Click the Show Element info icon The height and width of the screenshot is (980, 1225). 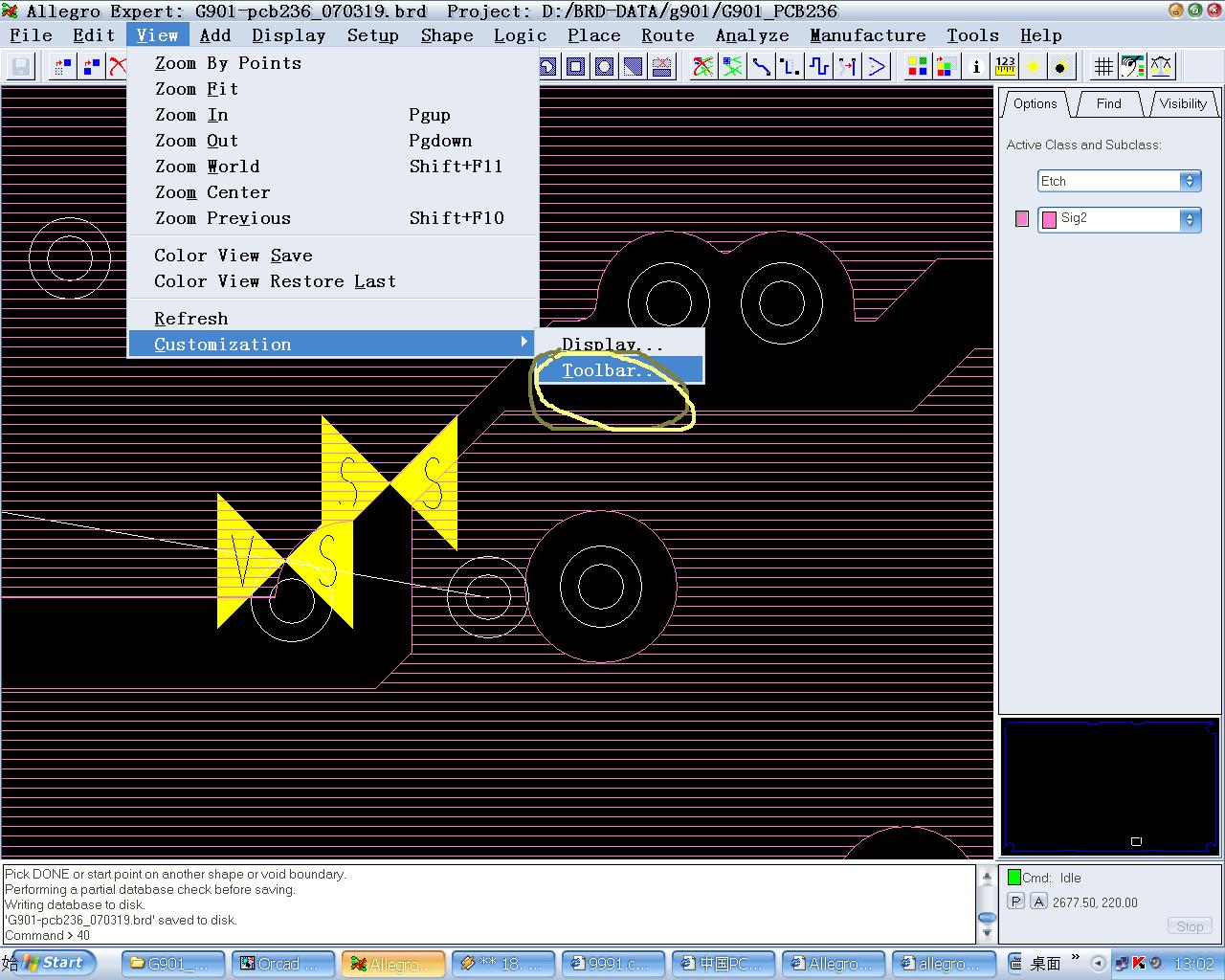point(976,66)
